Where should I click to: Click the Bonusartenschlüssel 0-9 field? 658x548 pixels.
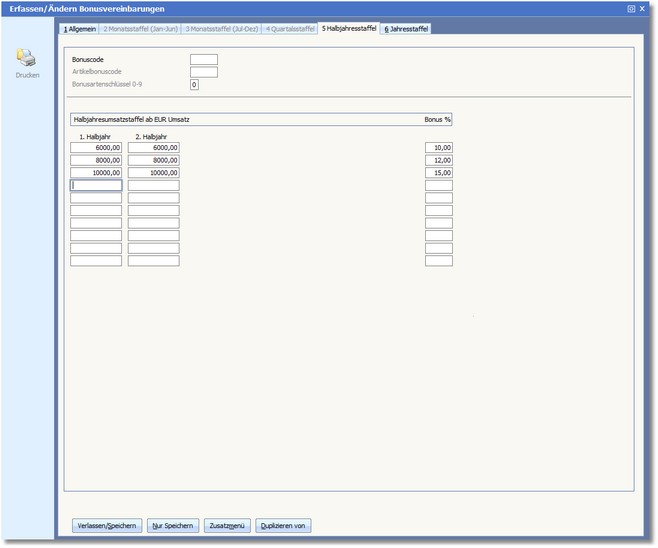pyautogui.click(x=194, y=85)
